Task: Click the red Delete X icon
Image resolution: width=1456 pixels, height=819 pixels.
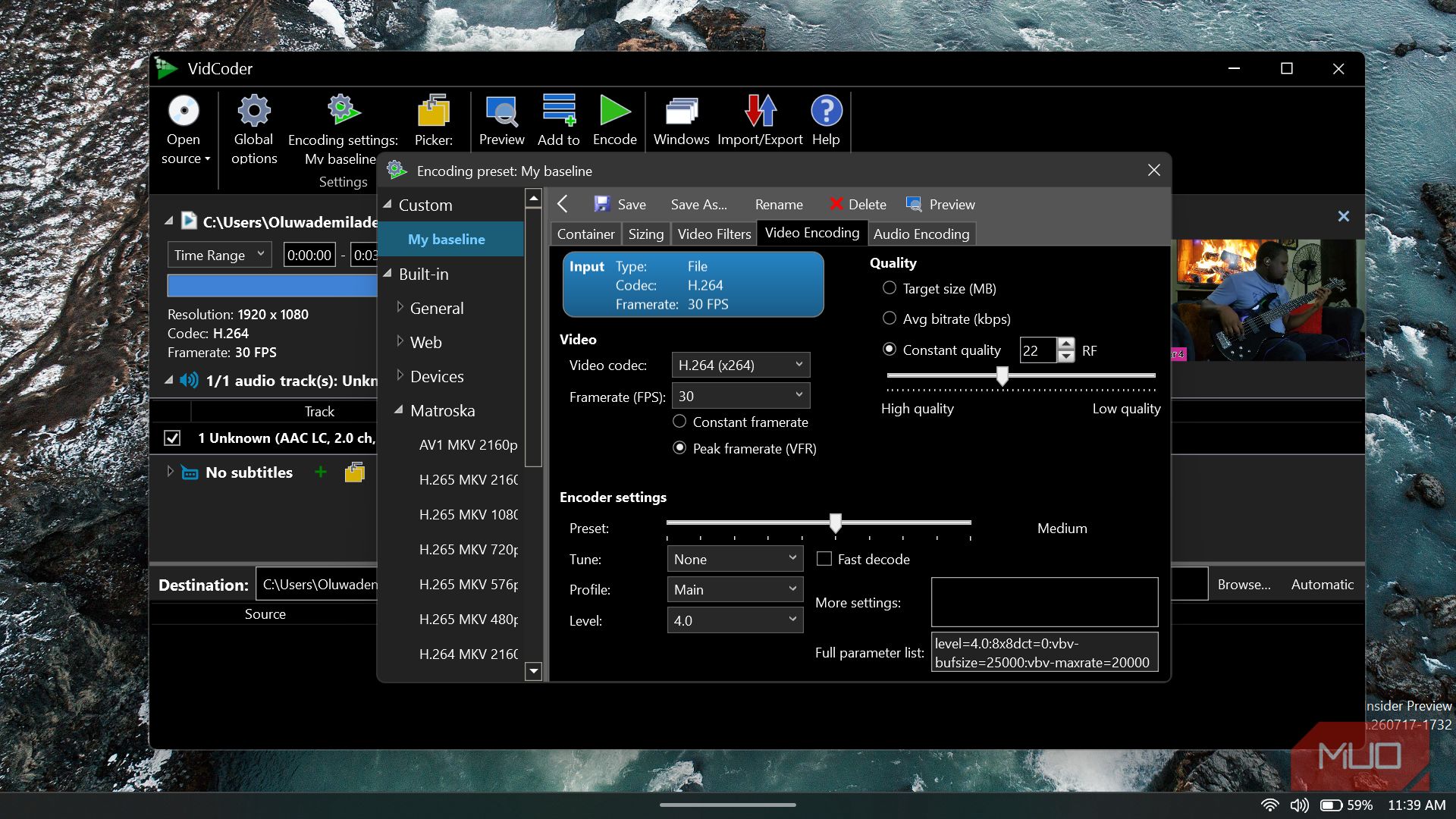Action: pyautogui.click(x=836, y=204)
